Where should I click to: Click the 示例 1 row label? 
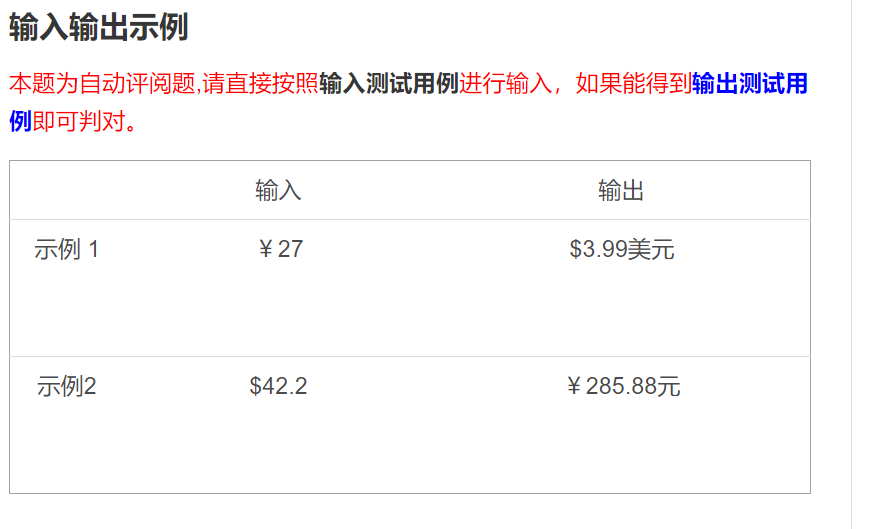tap(66, 250)
